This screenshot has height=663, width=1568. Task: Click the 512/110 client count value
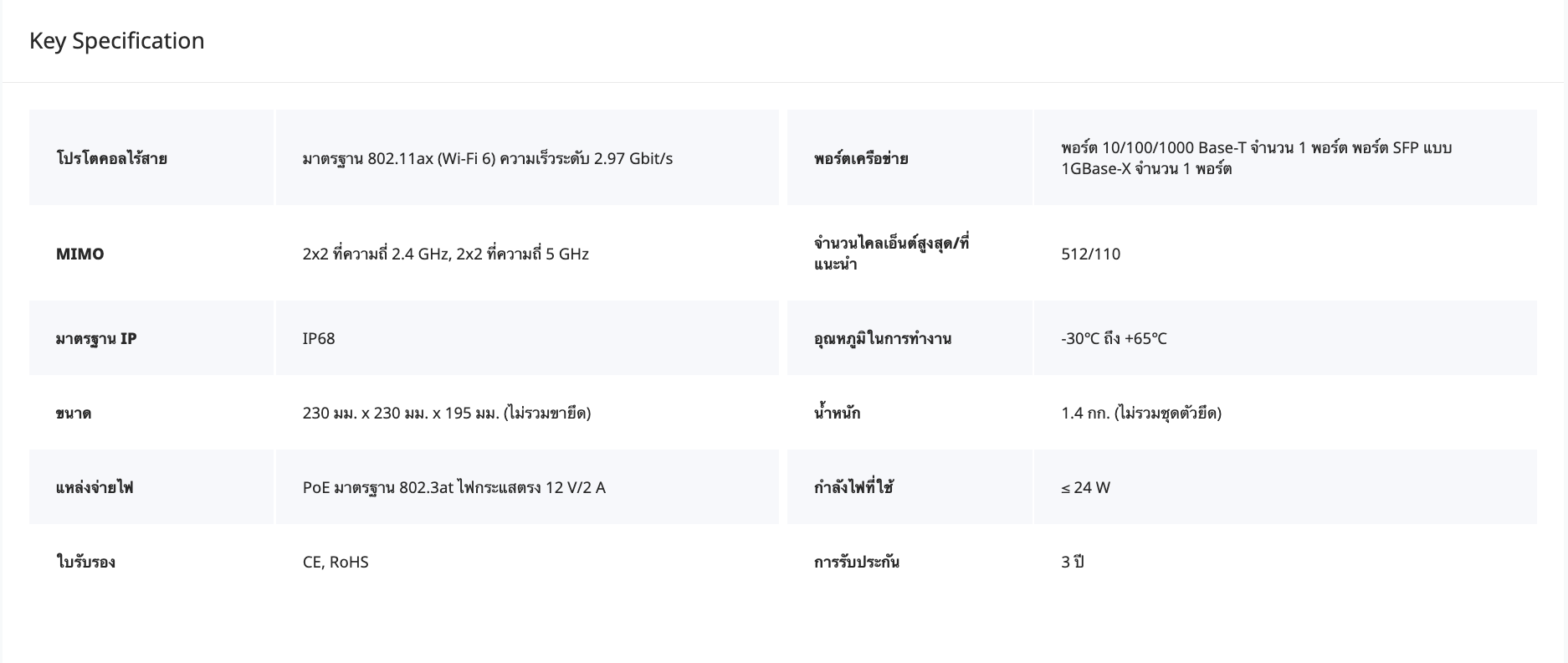pyautogui.click(x=1090, y=254)
